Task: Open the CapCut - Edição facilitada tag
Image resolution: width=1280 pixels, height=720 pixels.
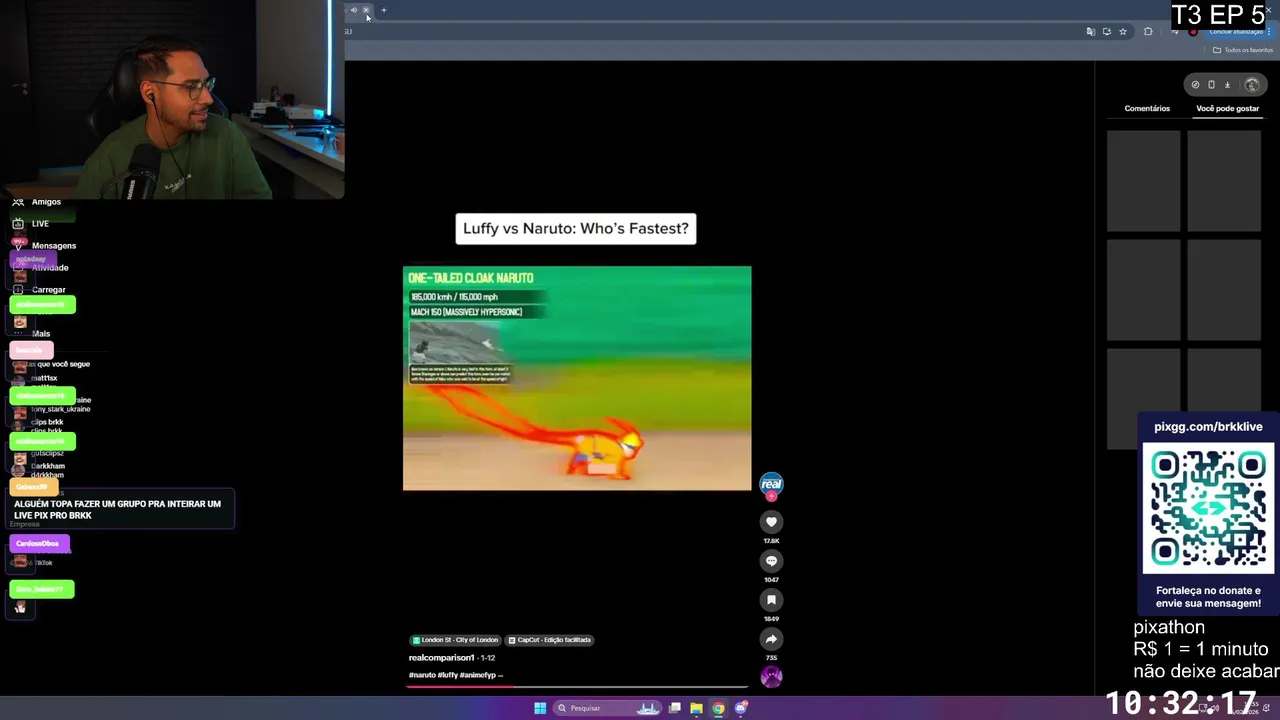Action: tap(550, 640)
